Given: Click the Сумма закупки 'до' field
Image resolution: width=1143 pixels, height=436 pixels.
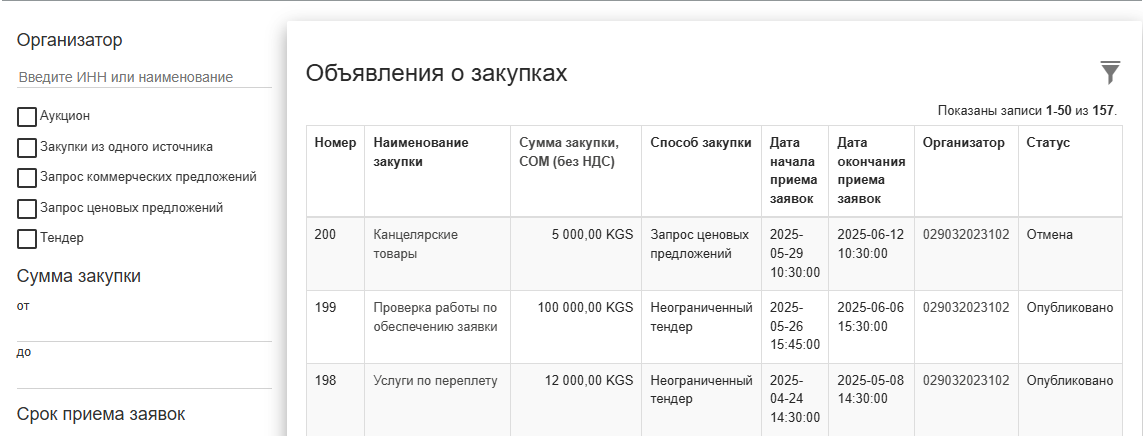Looking at the screenshot, I should 144,375.
